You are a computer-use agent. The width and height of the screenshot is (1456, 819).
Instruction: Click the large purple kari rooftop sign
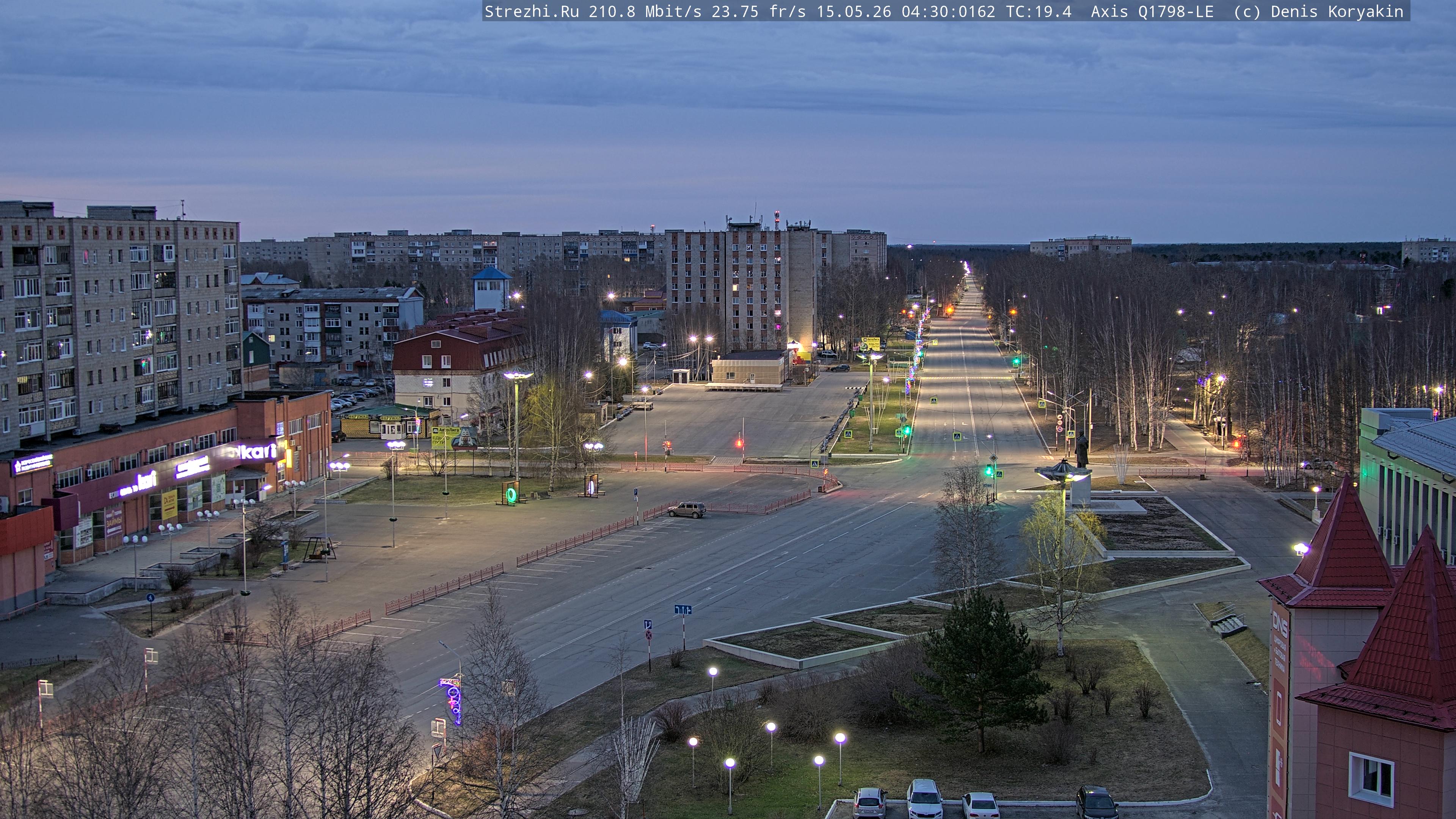253,451
